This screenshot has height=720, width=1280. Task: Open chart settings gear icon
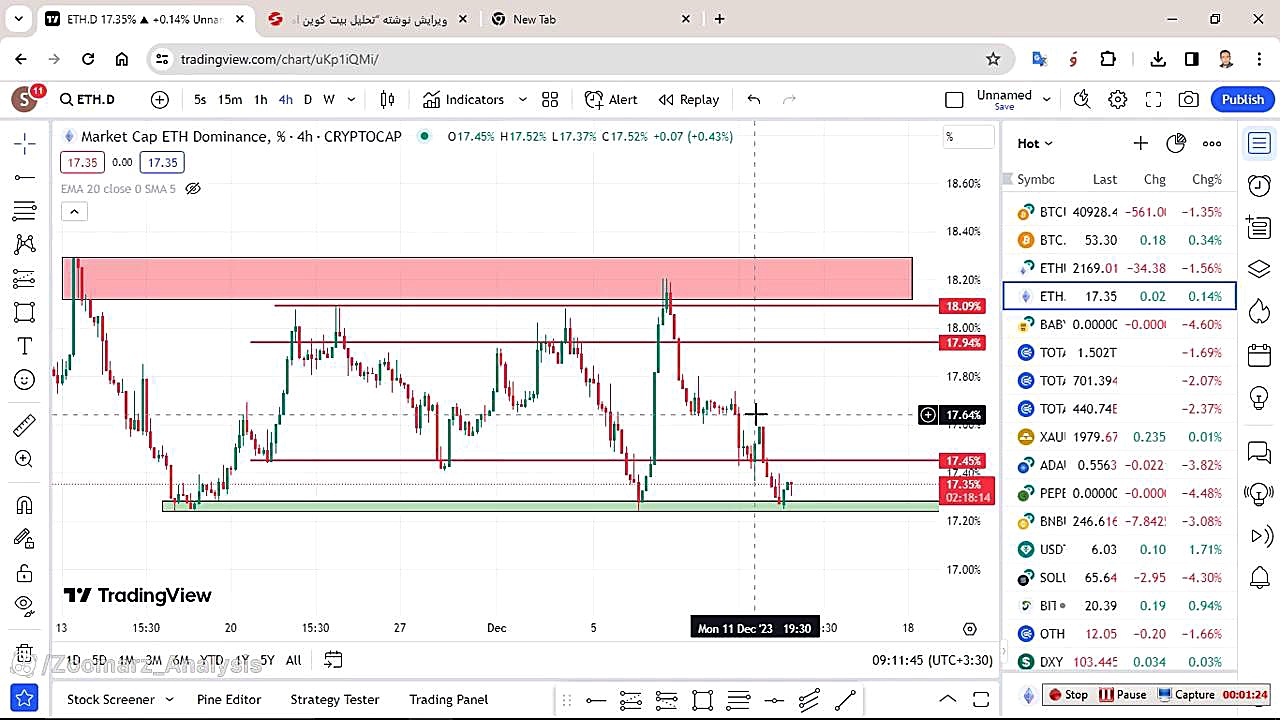point(1118,99)
